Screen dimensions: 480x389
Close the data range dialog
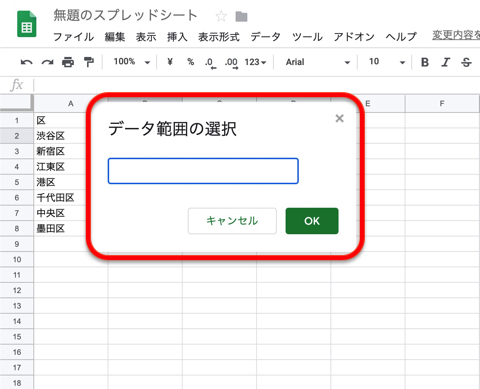pos(339,118)
